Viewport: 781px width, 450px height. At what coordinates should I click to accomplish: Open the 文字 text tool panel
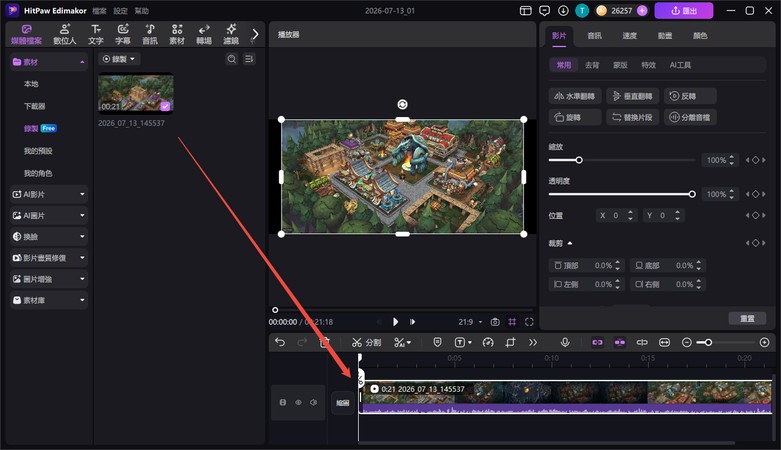(x=96, y=34)
